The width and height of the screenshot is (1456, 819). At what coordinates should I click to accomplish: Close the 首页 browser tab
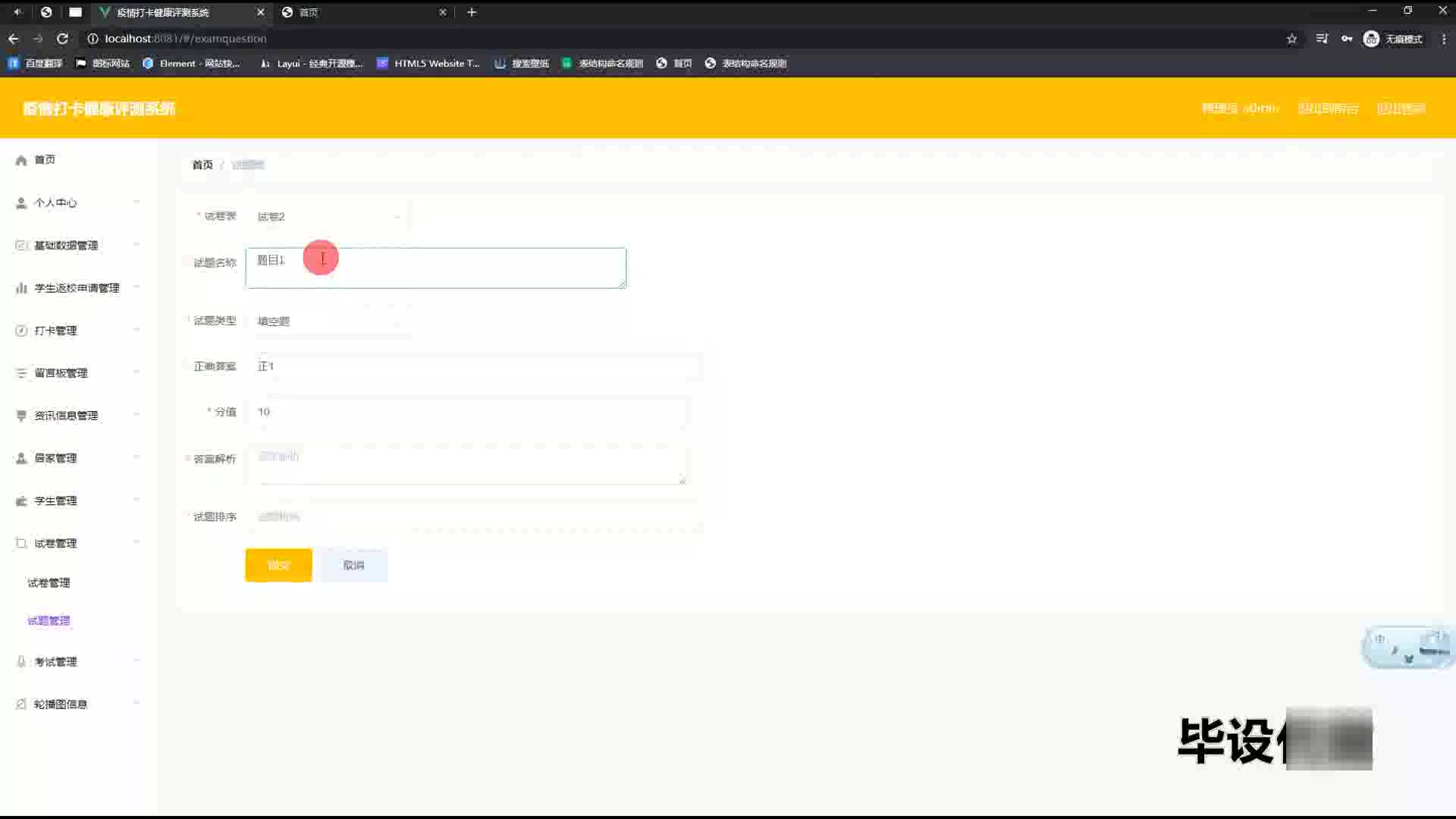tap(443, 12)
